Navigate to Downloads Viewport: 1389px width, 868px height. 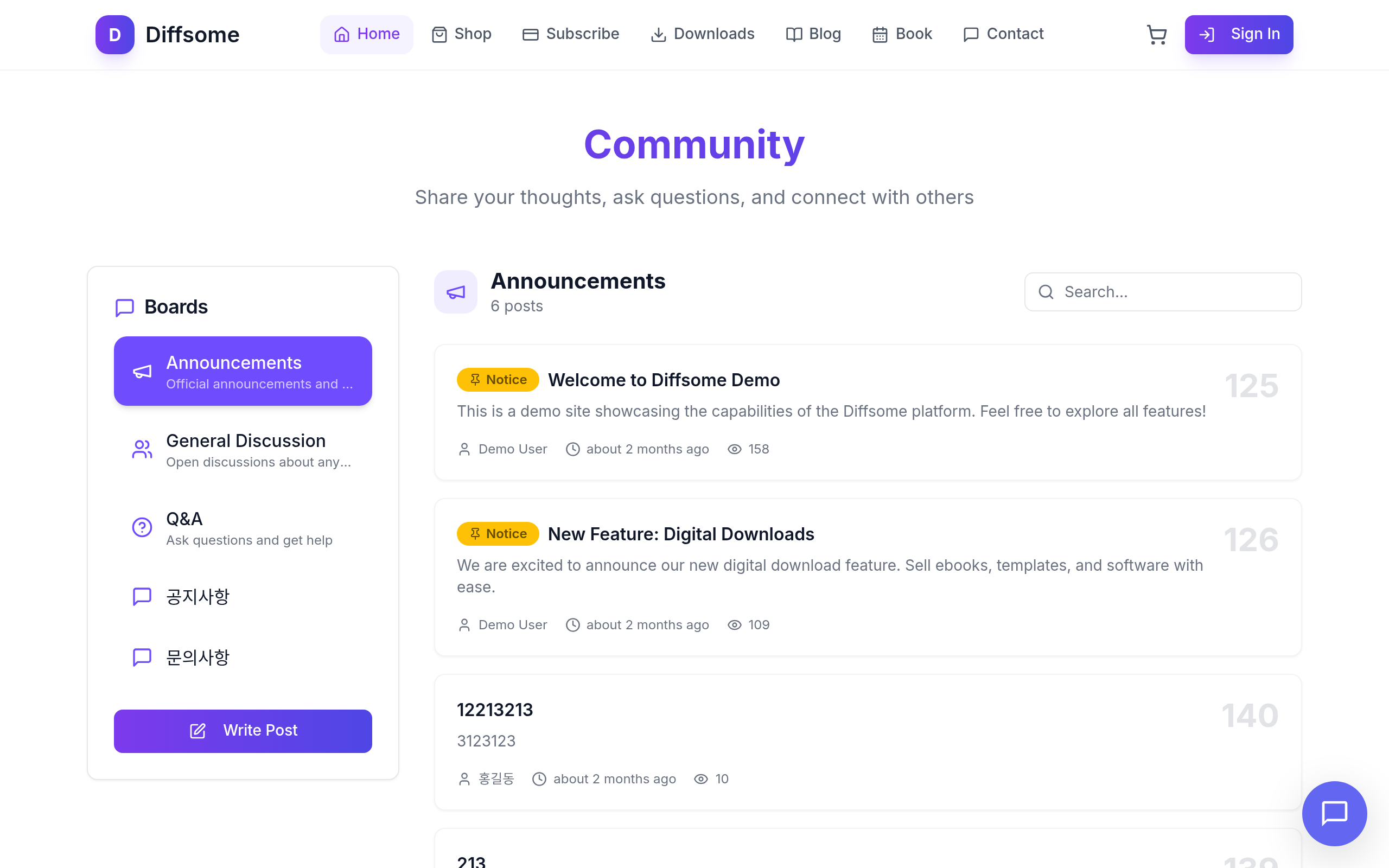coord(702,34)
